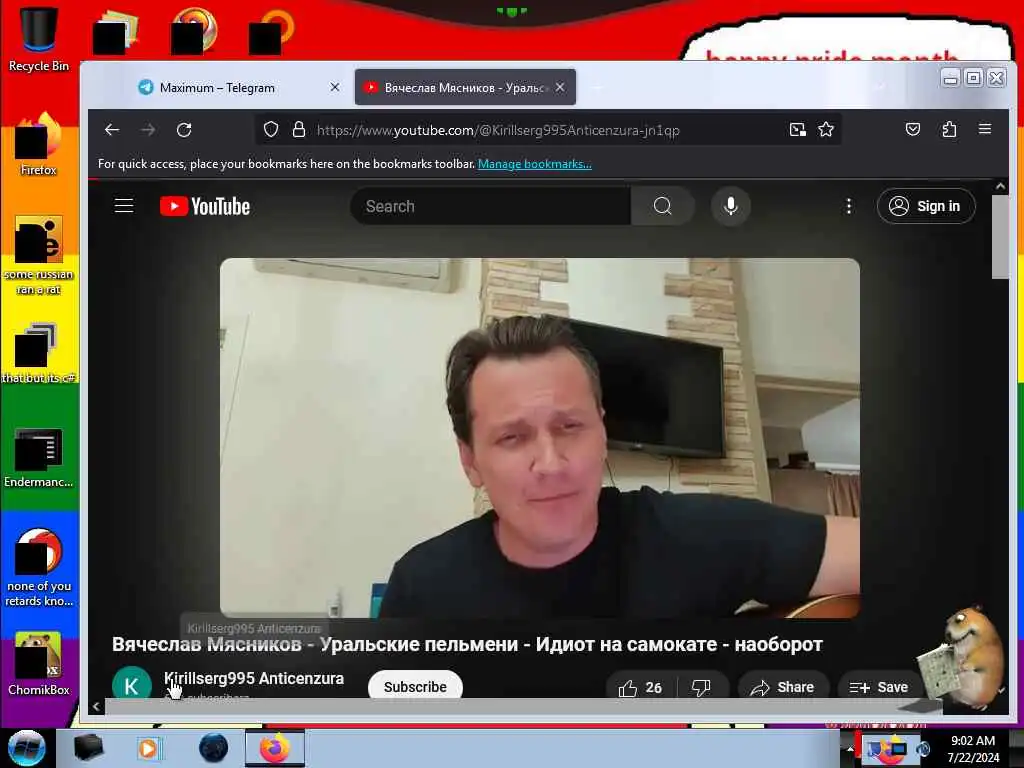This screenshot has height=768, width=1024.
Task: Share the video
Action: pos(783,687)
